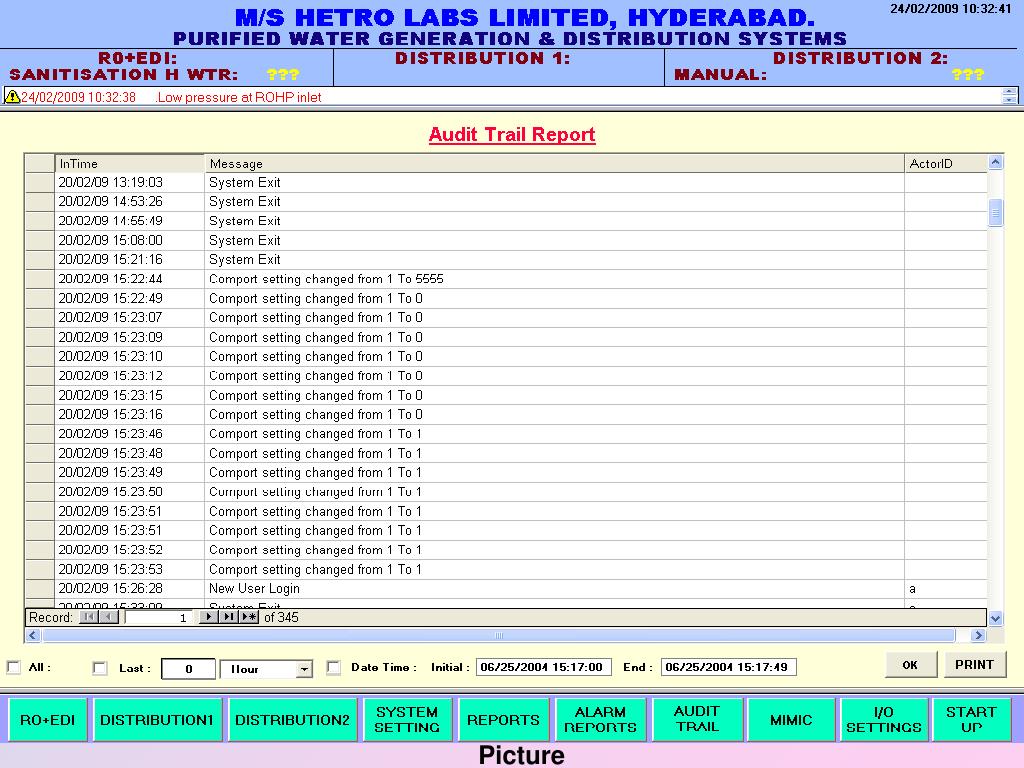Click the record number field
Image resolution: width=1024 pixels, height=768 pixels.
click(x=159, y=617)
